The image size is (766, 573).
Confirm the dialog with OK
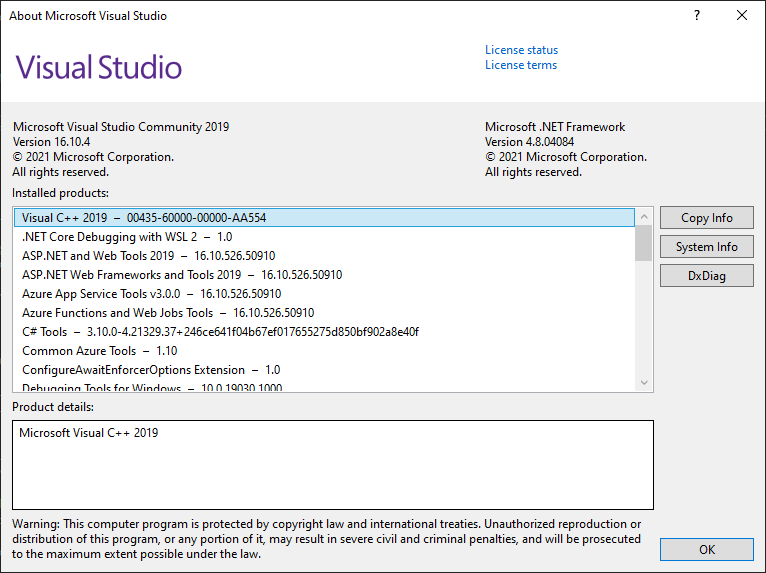point(706,550)
